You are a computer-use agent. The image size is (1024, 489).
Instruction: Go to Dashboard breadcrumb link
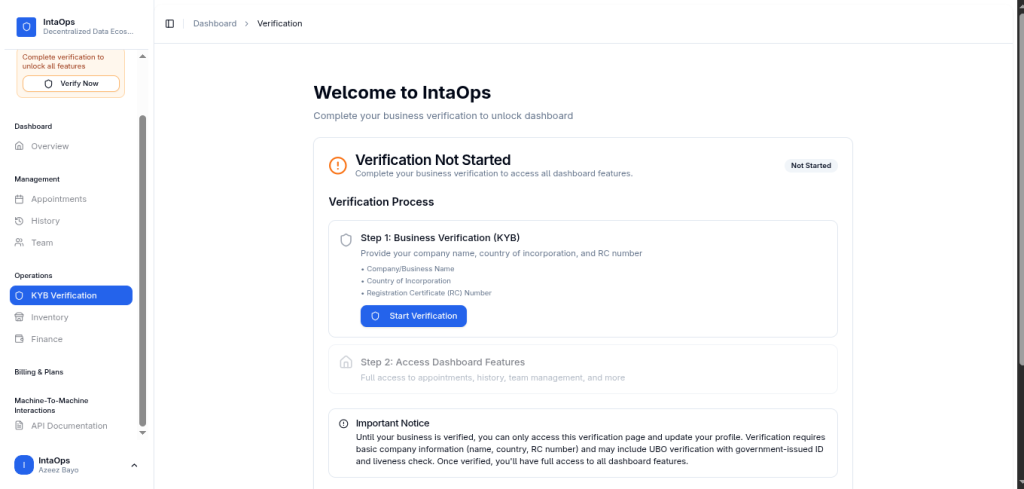pyautogui.click(x=215, y=23)
